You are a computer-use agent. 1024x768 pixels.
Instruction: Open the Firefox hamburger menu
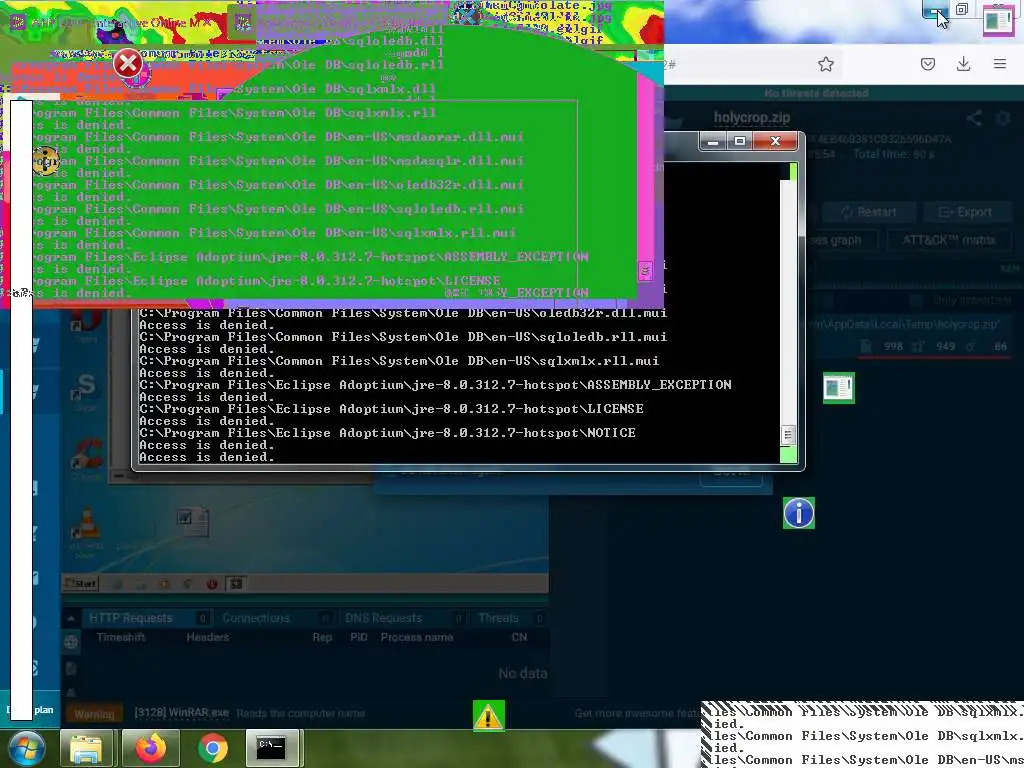point(1000,64)
